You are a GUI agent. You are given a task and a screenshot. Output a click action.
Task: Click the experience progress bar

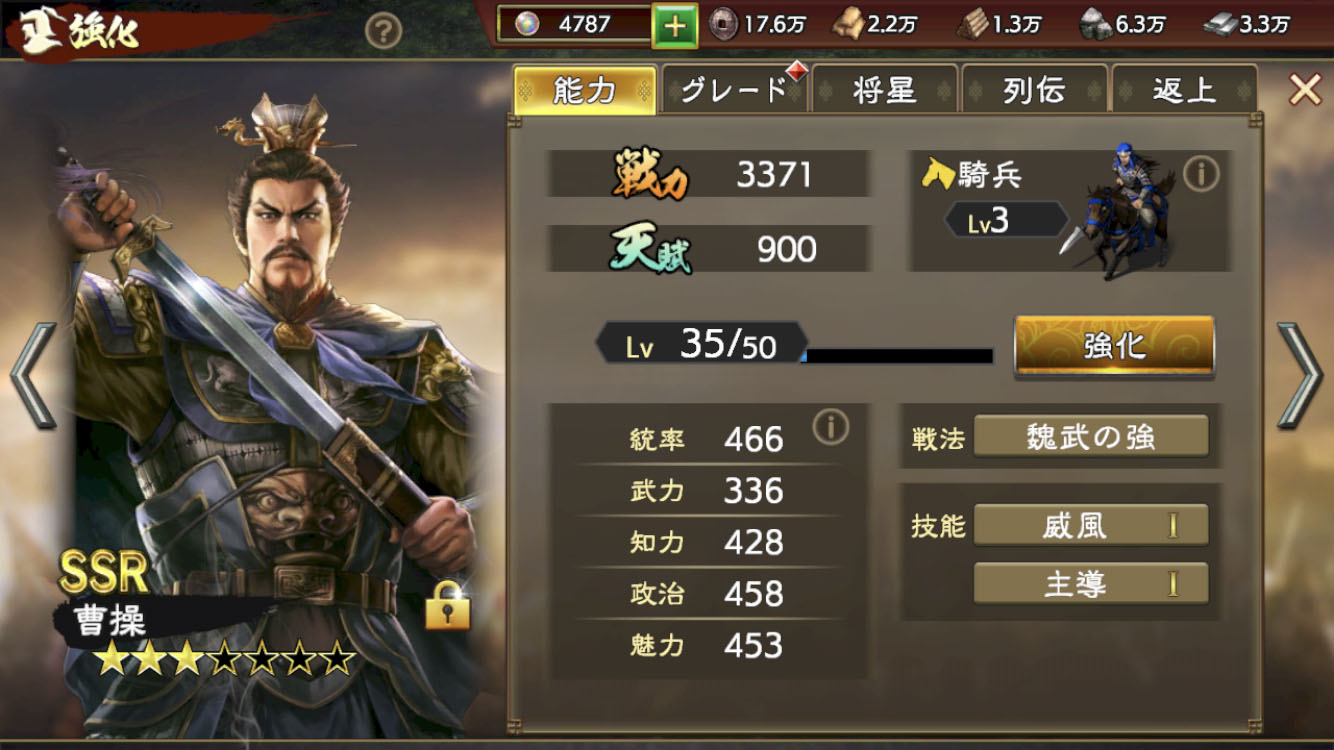coord(899,356)
